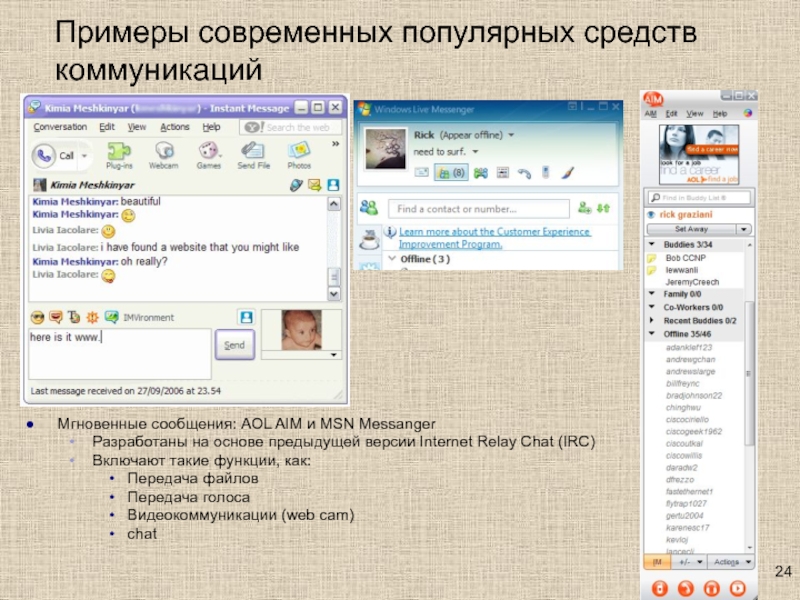Click the chat scrollbar up arrow

334,204
